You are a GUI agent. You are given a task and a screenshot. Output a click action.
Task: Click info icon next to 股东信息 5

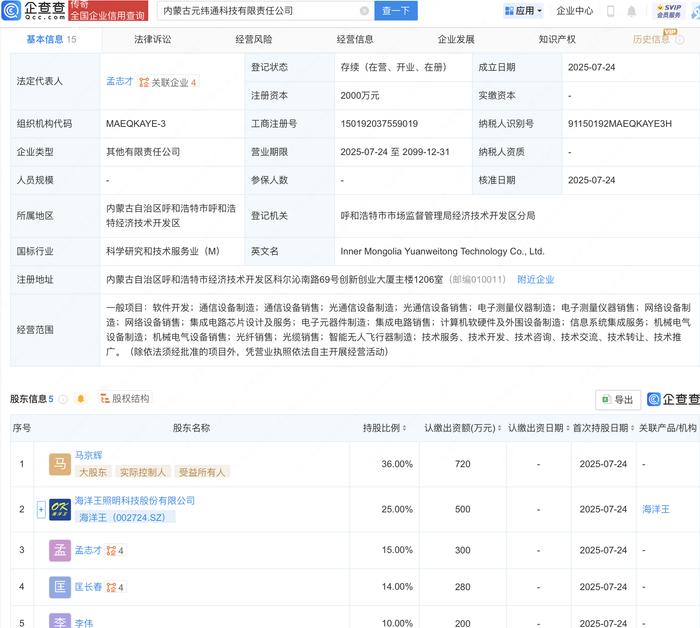pos(63,399)
